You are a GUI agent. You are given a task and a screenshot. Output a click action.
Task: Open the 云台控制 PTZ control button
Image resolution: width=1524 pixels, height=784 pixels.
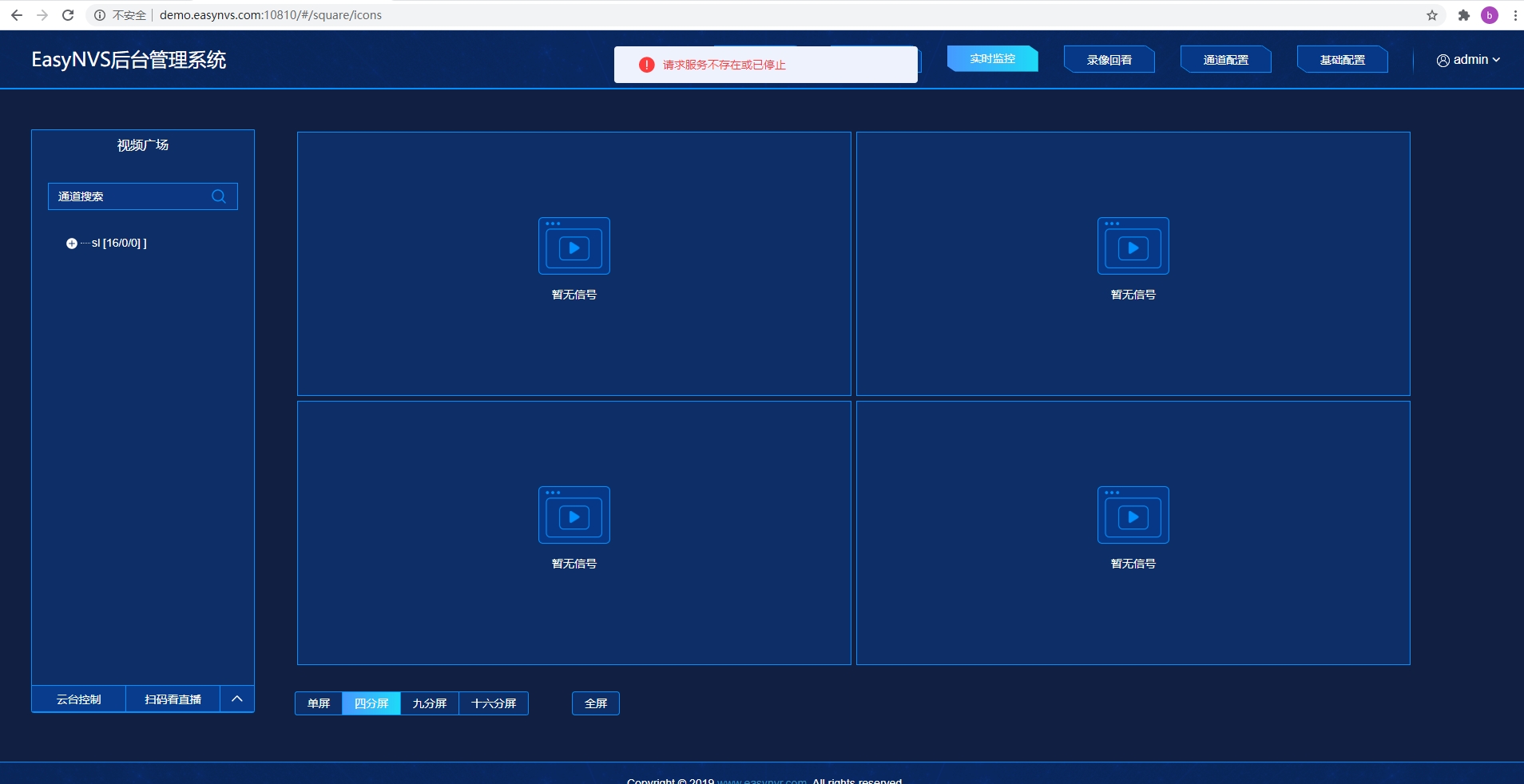[x=78, y=699]
